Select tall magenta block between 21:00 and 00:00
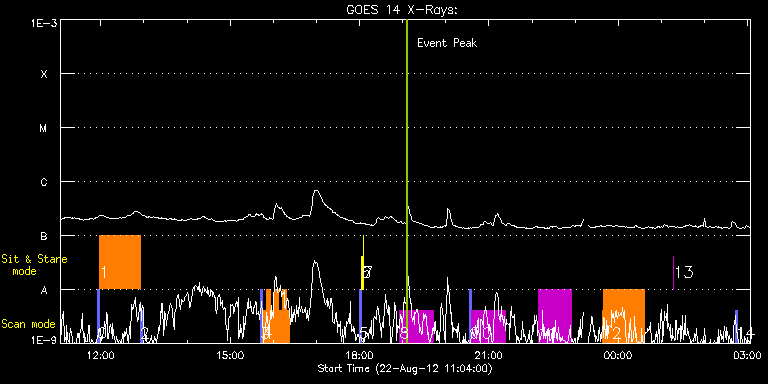Screen dimensions: 768x384 [x=554, y=315]
